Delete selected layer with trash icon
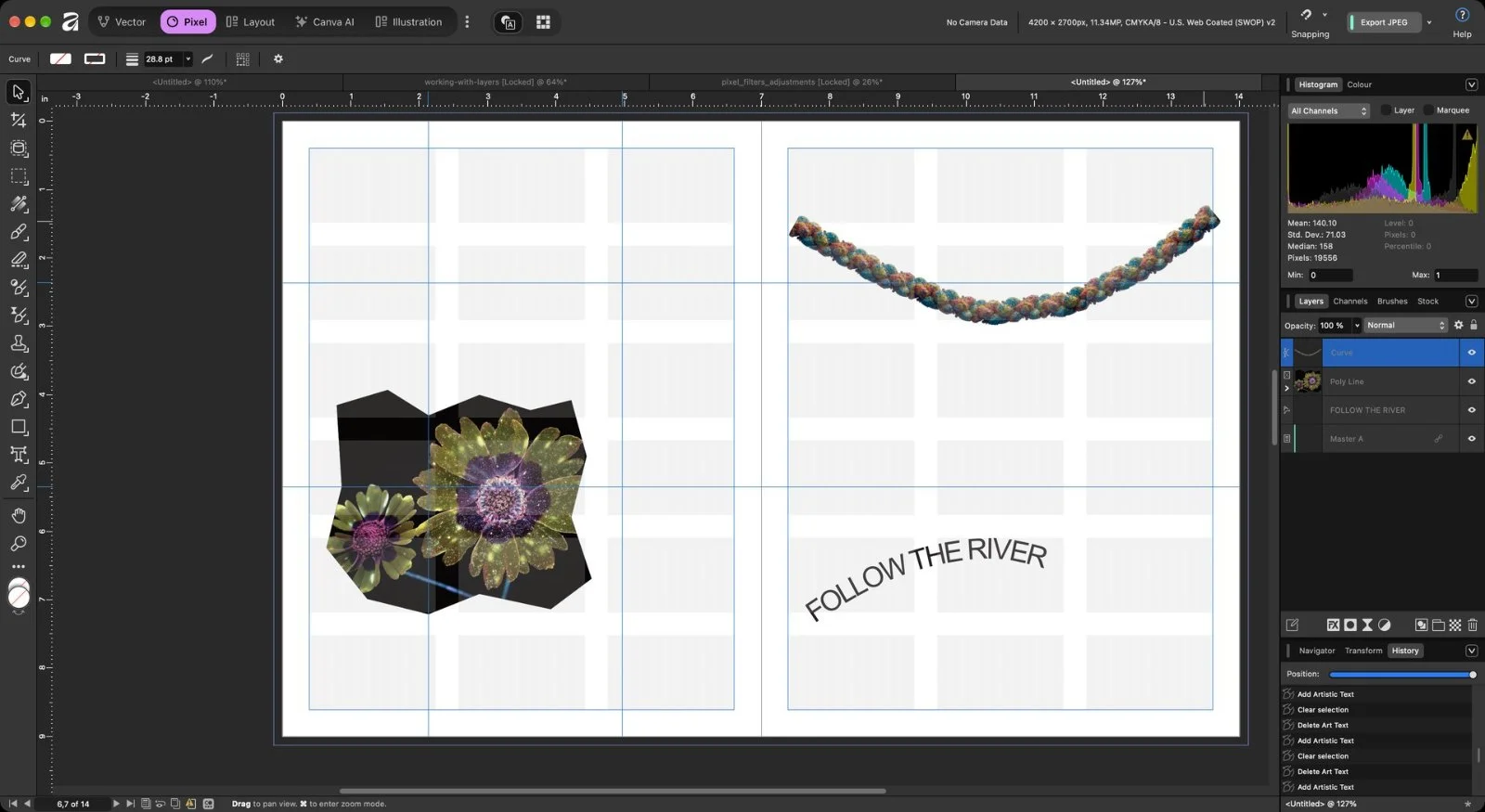 1472,625
